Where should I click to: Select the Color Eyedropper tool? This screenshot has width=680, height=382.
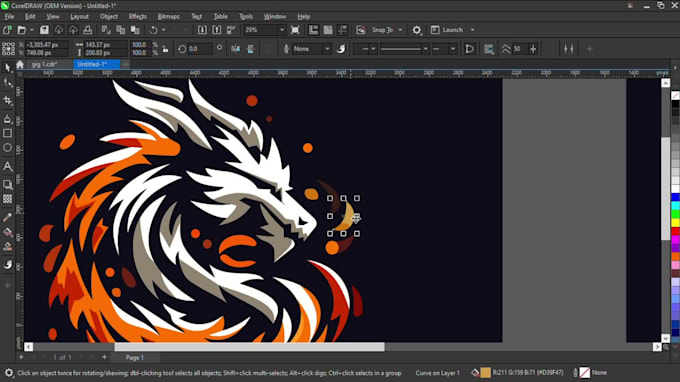tap(7, 217)
